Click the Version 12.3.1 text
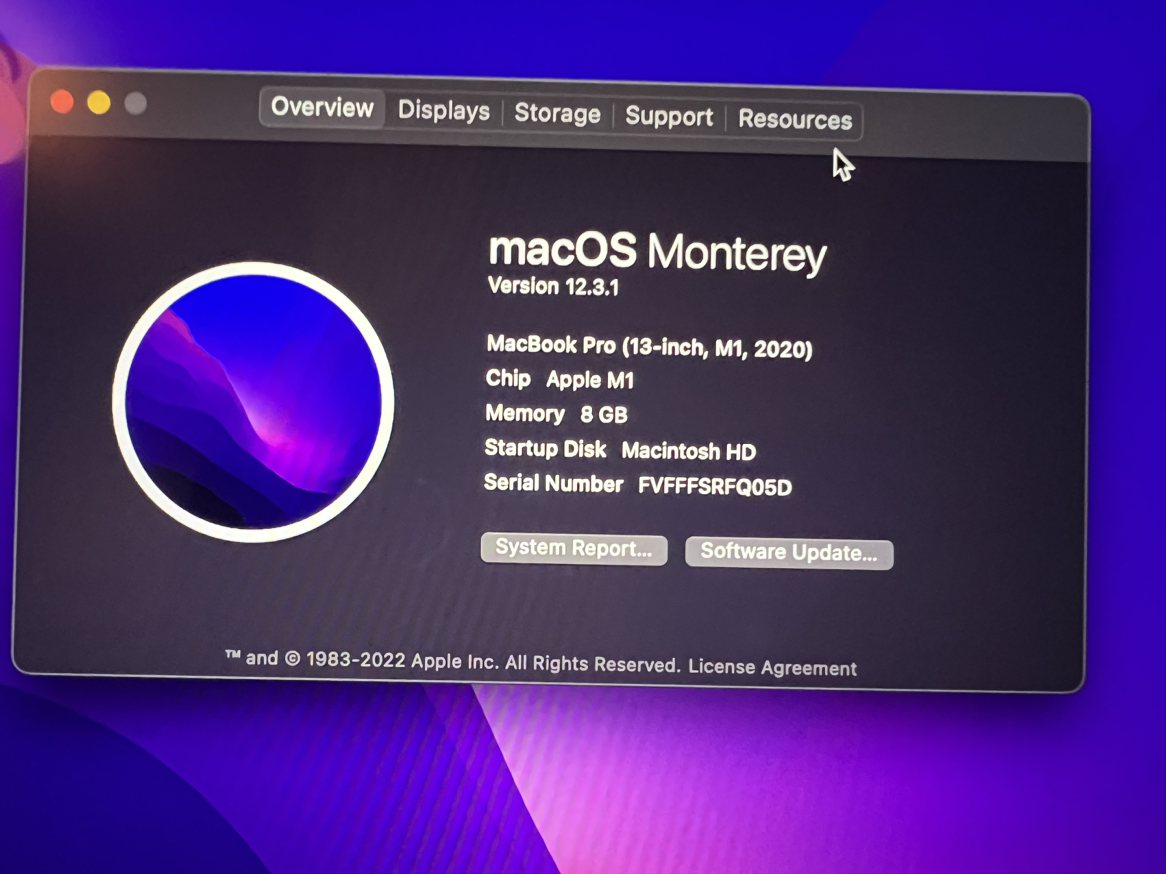This screenshot has height=874, width=1166. point(553,286)
